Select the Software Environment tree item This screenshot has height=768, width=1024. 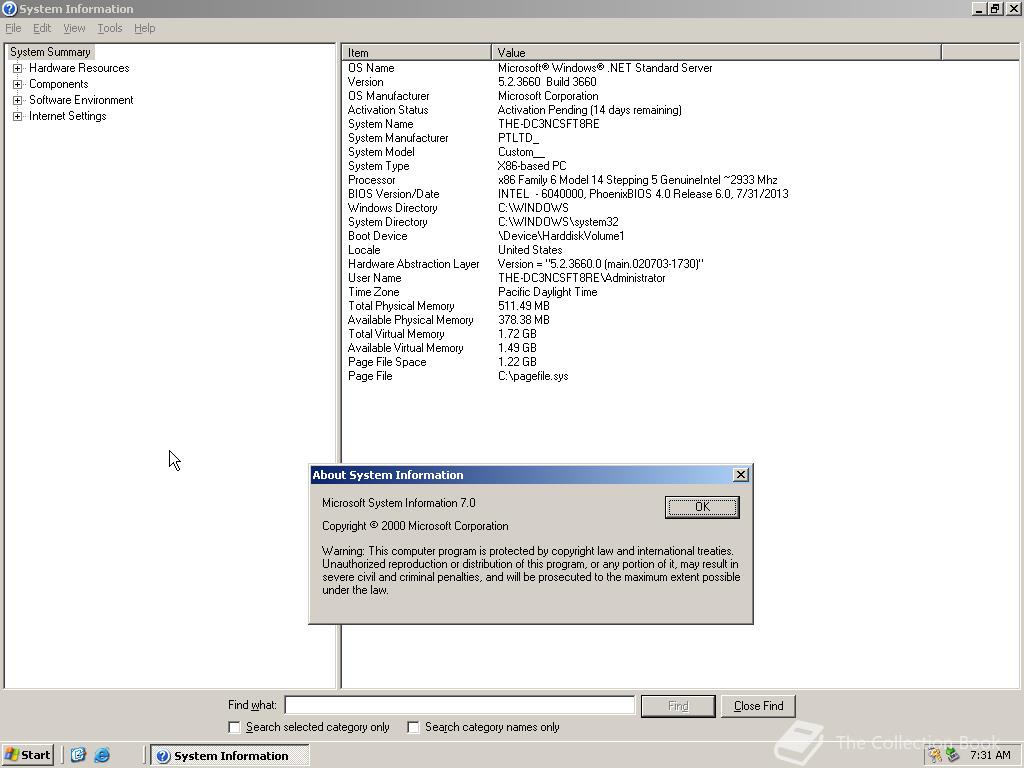pyautogui.click(x=81, y=100)
